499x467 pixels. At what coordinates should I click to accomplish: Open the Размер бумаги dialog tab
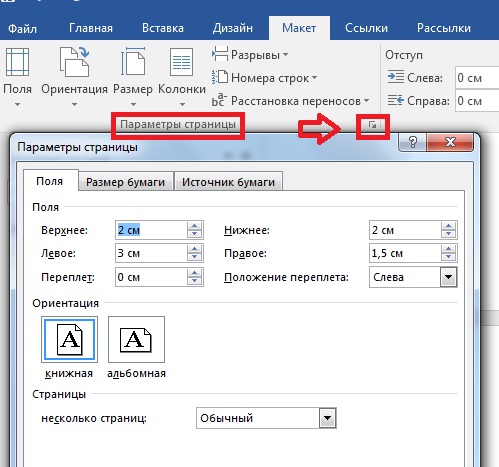125,182
